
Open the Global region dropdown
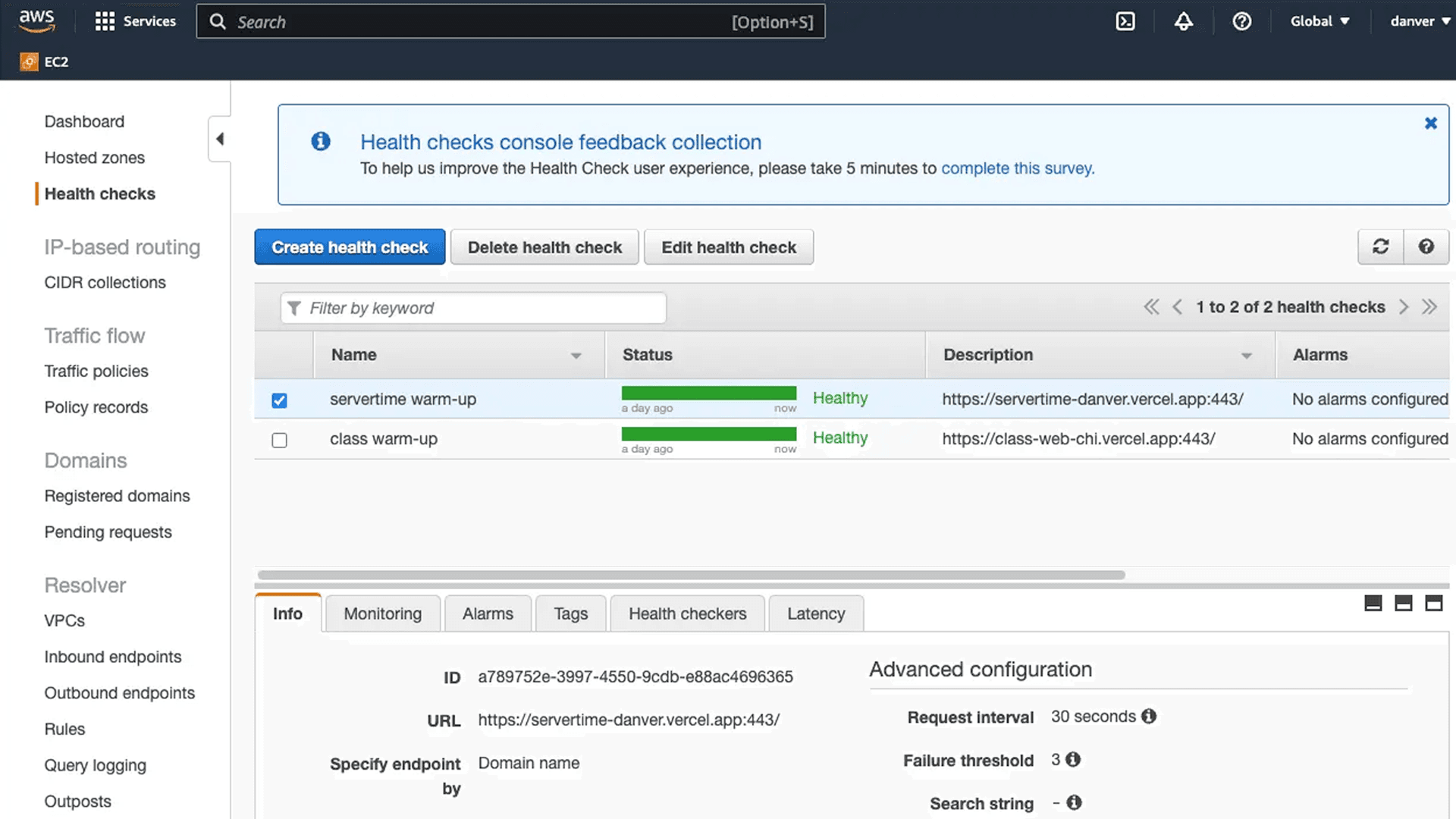pyautogui.click(x=1319, y=21)
